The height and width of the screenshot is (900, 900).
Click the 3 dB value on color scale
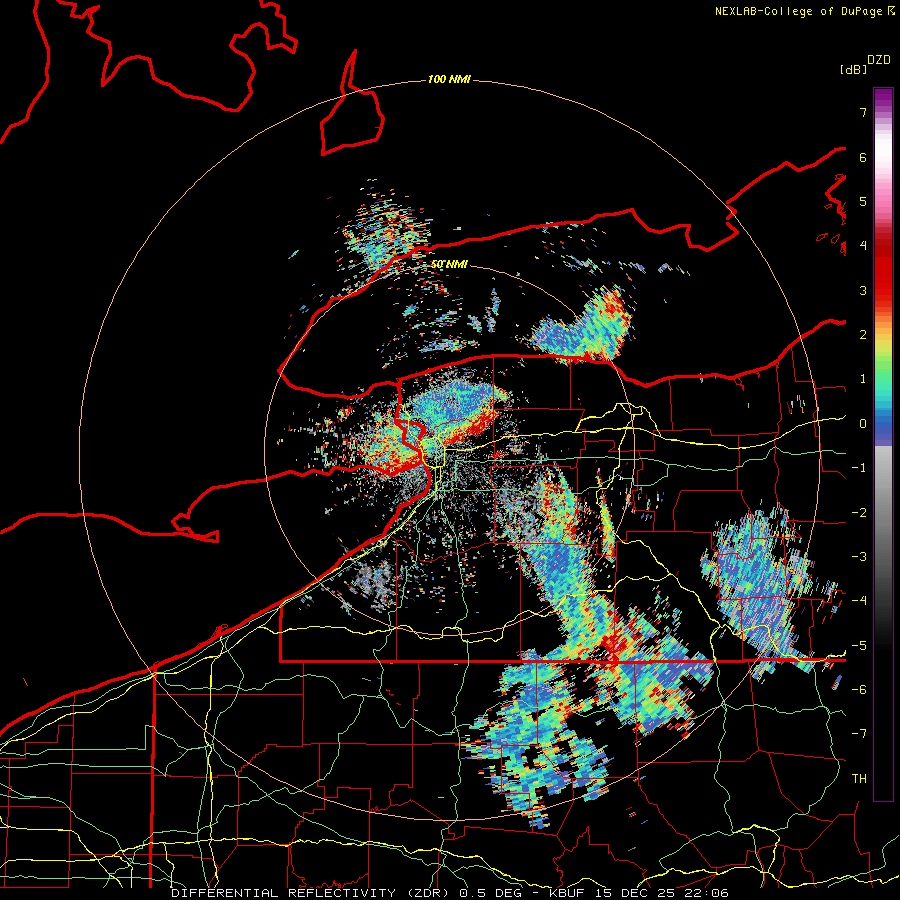coord(863,290)
